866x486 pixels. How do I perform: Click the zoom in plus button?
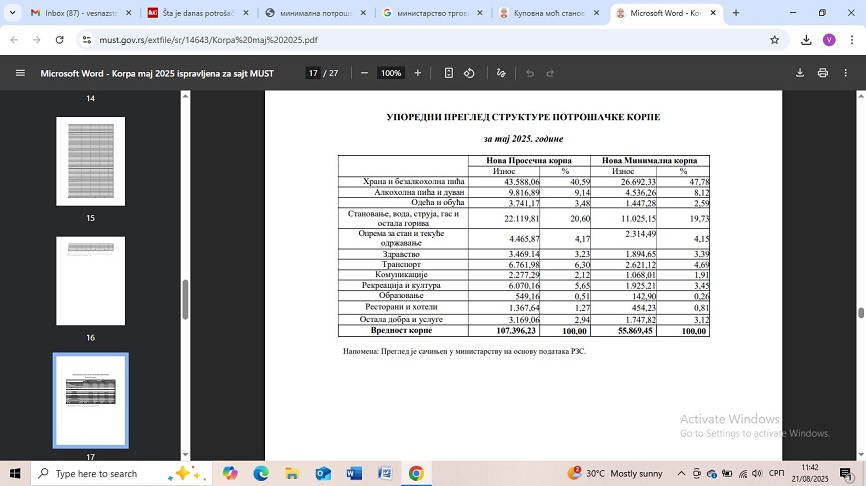click(x=418, y=73)
